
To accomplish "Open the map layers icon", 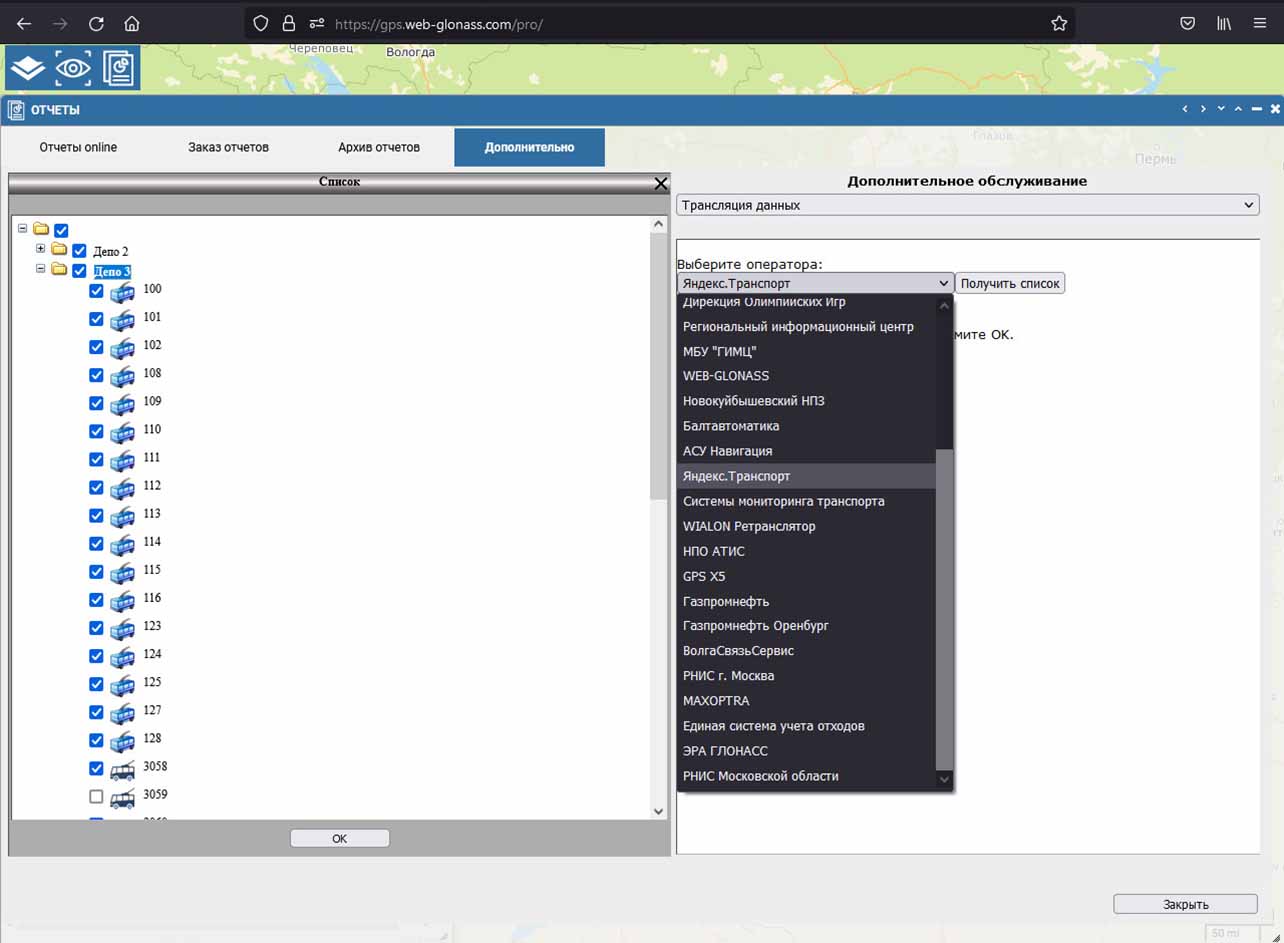I will coord(28,68).
